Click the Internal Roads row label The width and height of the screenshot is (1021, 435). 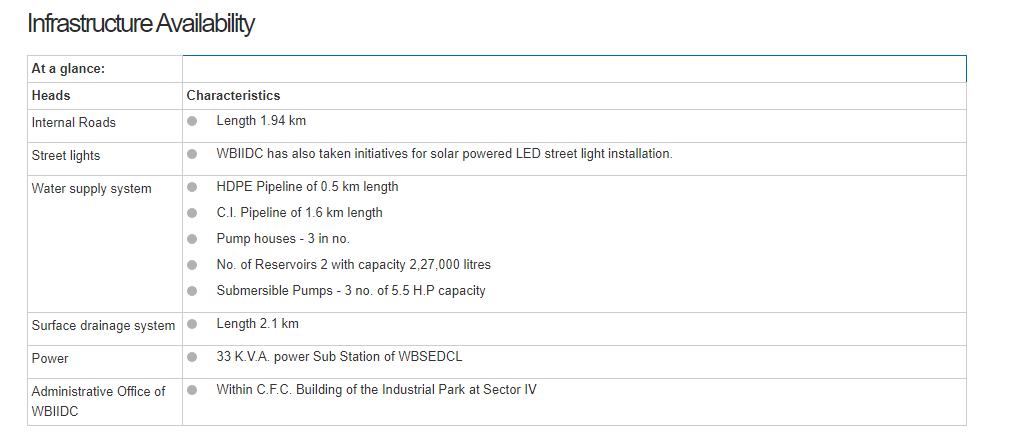pyautogui.click(x=73, y=123)
